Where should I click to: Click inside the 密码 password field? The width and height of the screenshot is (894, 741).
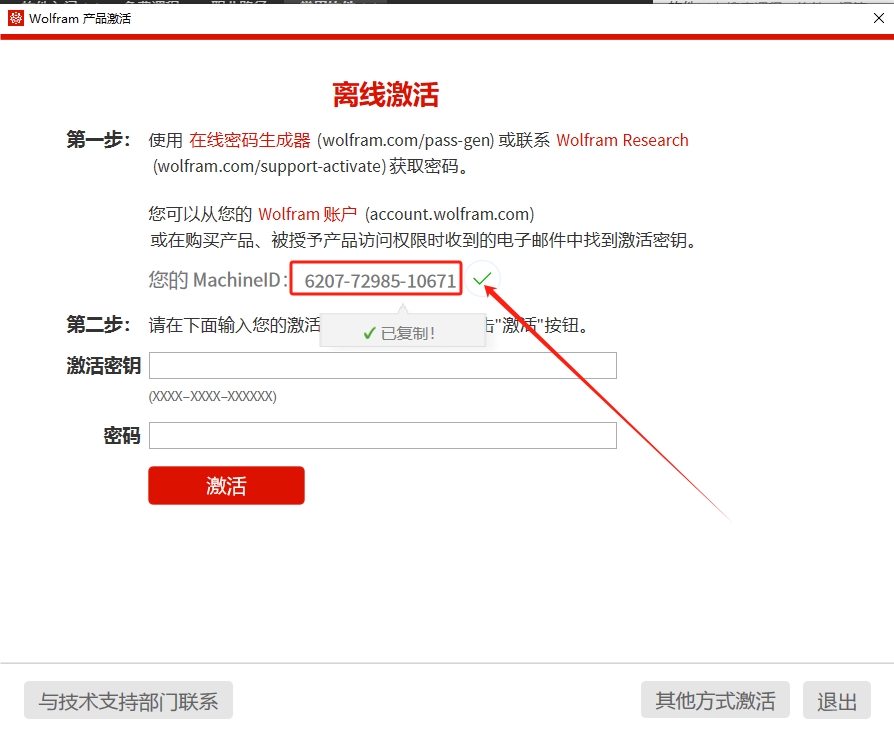coord(383,435)
